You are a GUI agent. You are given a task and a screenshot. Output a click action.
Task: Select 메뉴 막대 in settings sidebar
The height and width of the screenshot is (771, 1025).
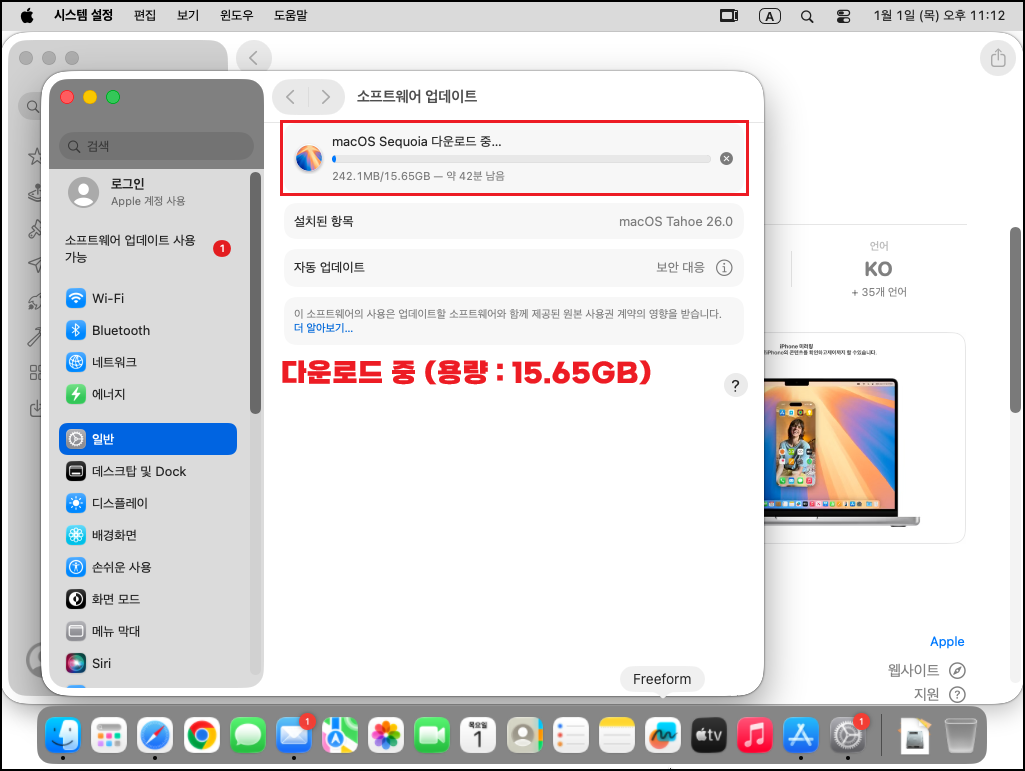coord(148,631)
